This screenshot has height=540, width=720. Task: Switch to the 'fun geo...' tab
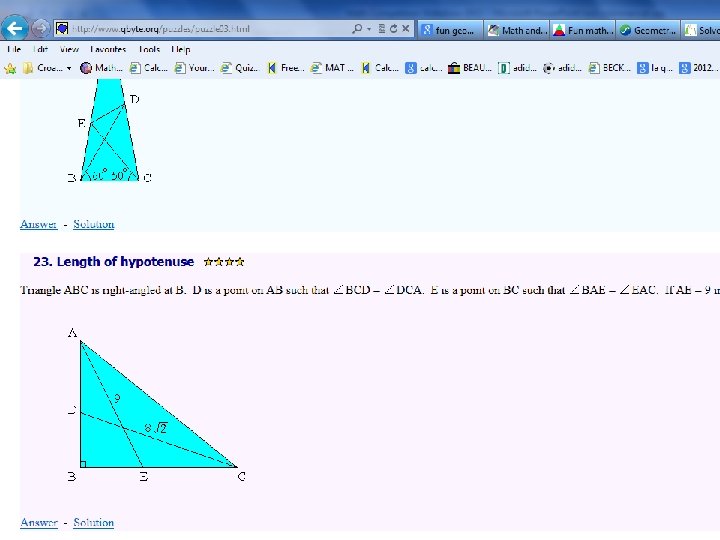click(450, 30)
